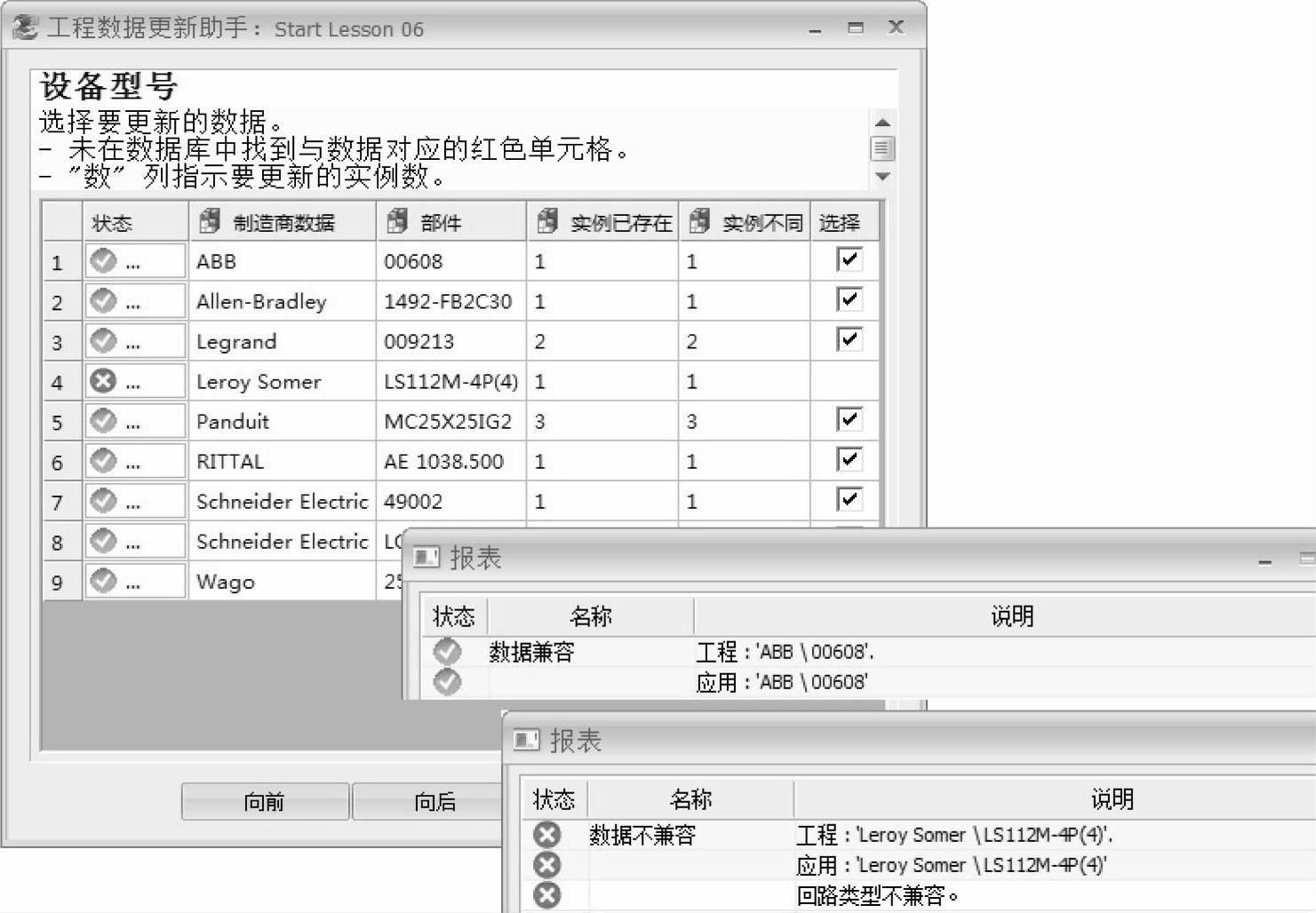
Task: Click the 部件 column header icon
Action: coord(397,221)
